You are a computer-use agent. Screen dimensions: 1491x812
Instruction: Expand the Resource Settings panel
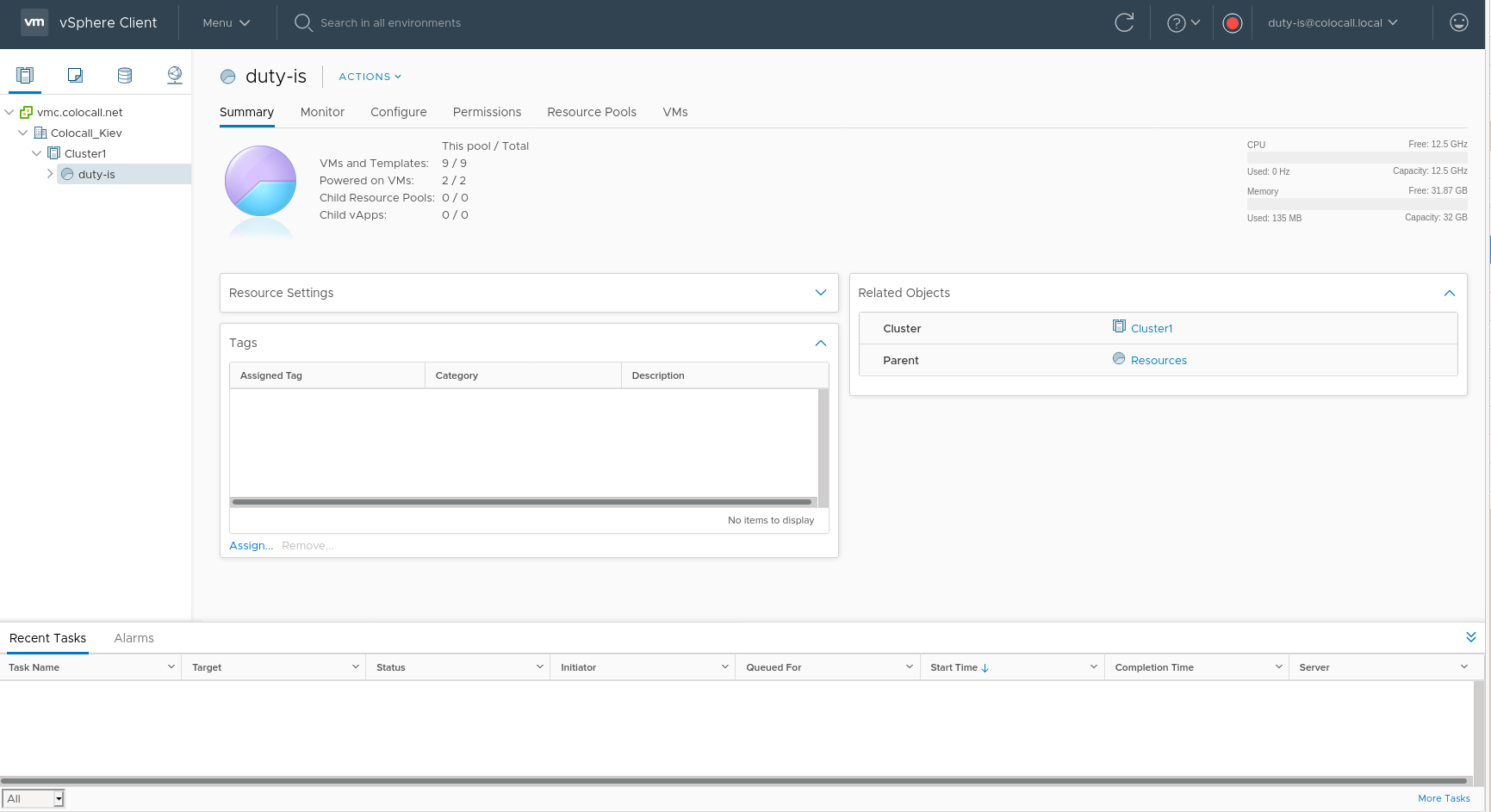coord(820,293)
